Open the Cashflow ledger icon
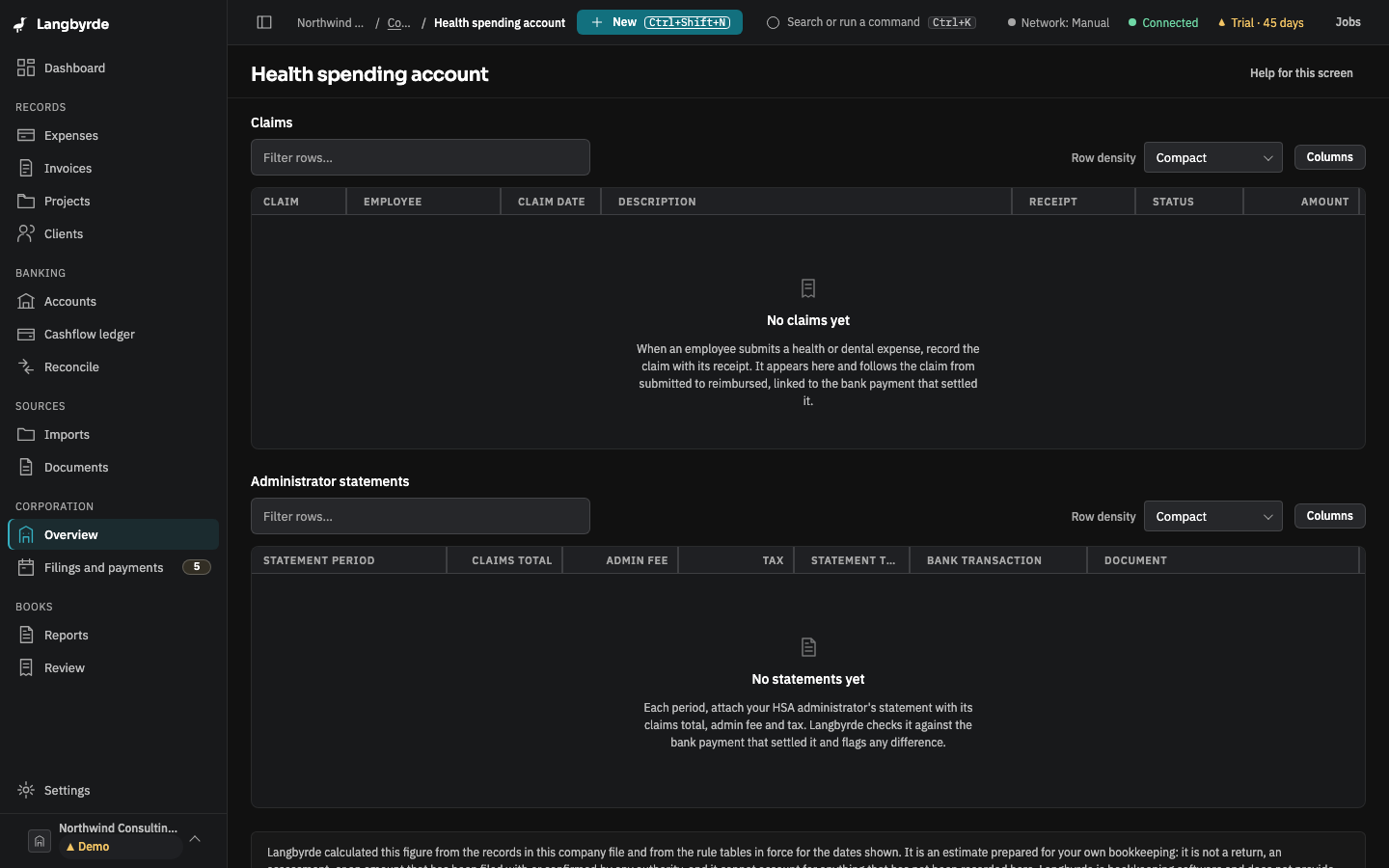The image size is (1389, 868). pyautogui.click(x=26, y=334)
